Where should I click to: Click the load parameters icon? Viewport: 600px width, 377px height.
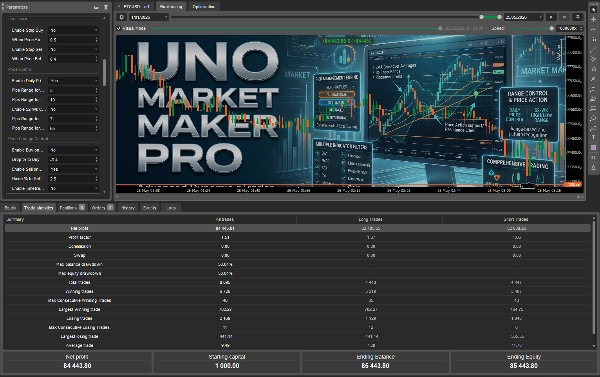click(96, 7)
